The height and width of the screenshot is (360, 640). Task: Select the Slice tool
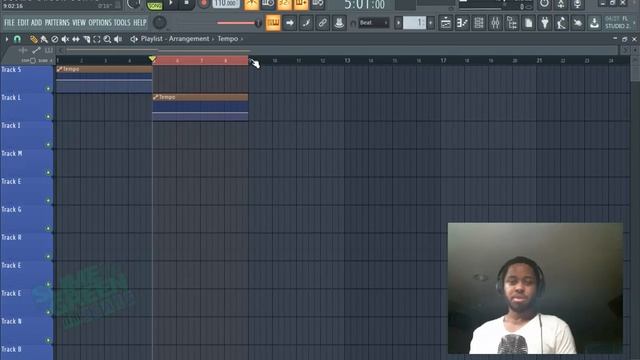coord(86,39)
